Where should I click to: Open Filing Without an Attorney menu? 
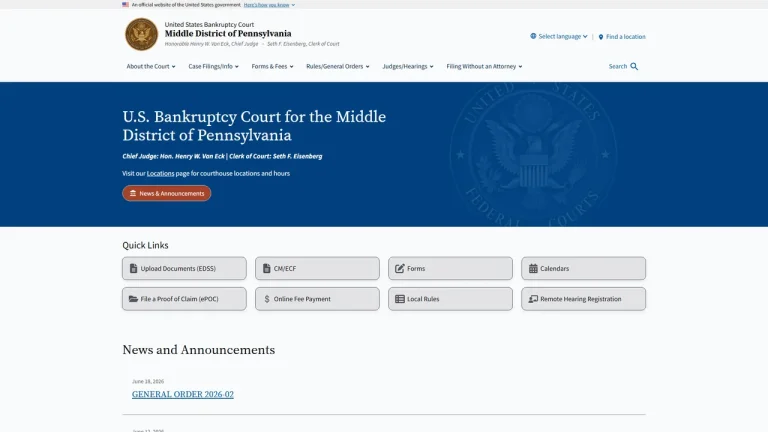point(484,66)
